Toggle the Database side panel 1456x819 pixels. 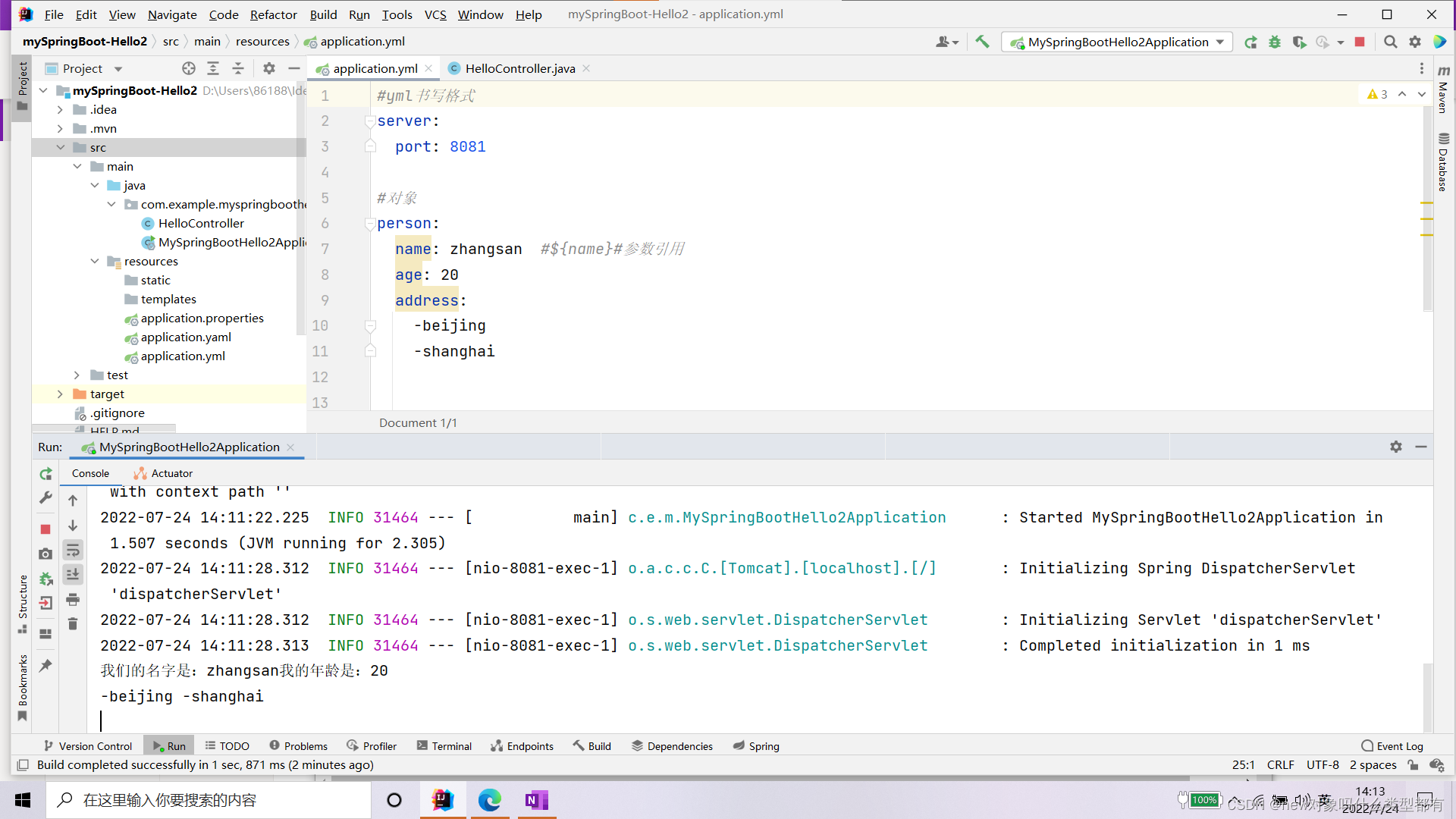click(1443, 162)
